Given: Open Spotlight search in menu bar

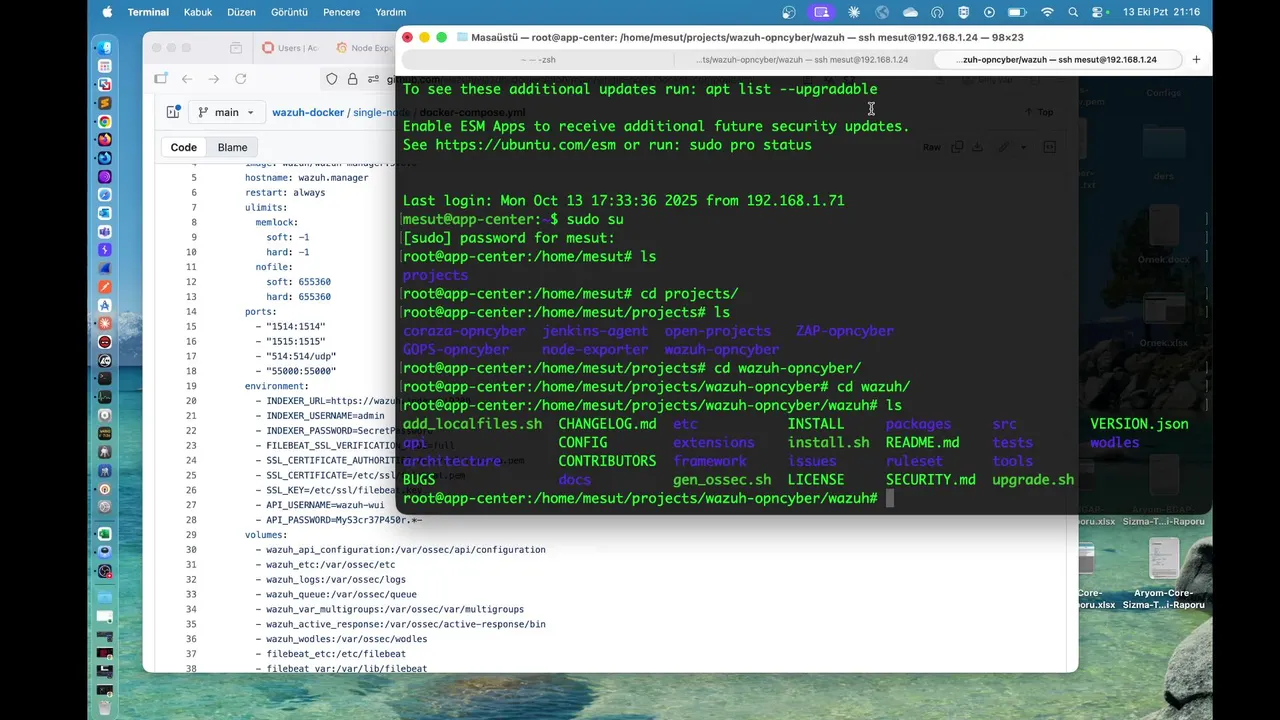Looking at the screenshot, I should pos(1073,12).
